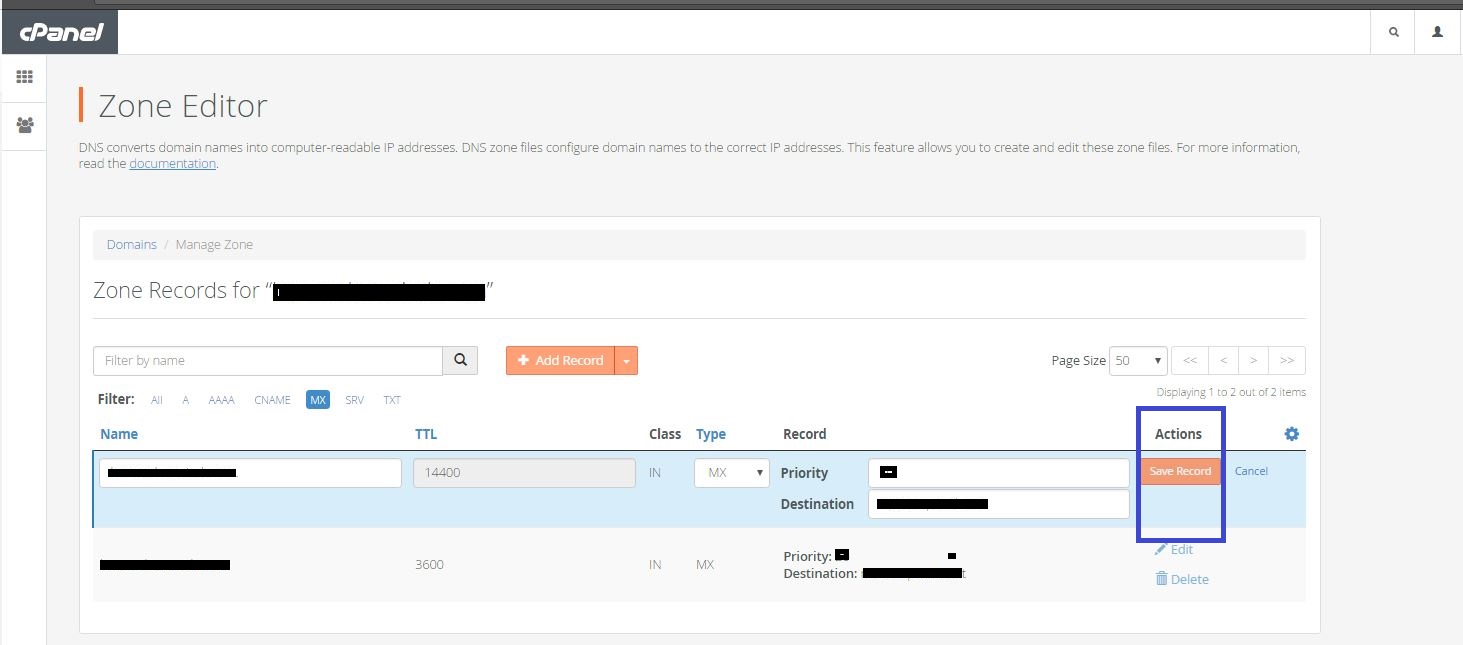Open the apps grid sidebar icon

pyautogui.click(x=24, y=77)
